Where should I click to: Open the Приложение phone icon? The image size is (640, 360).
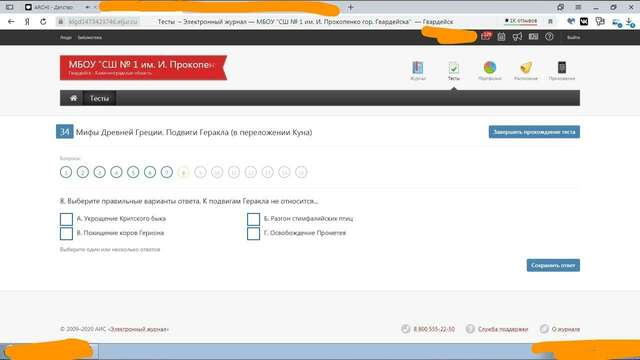(562, 68)
